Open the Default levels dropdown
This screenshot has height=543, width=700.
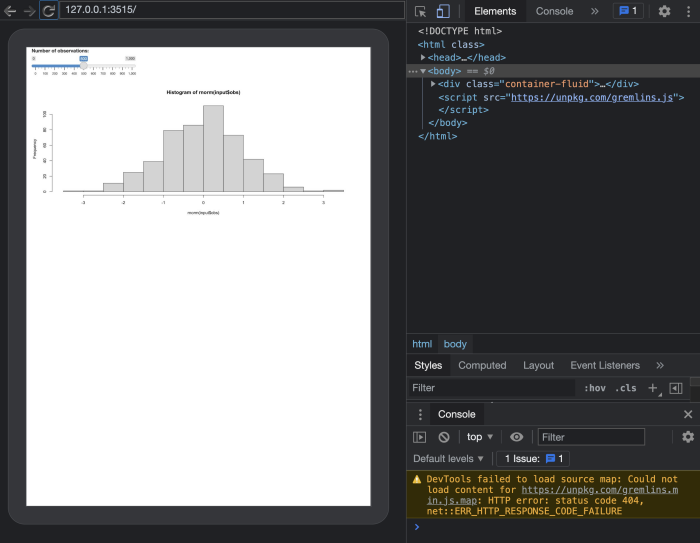point(449,459)
